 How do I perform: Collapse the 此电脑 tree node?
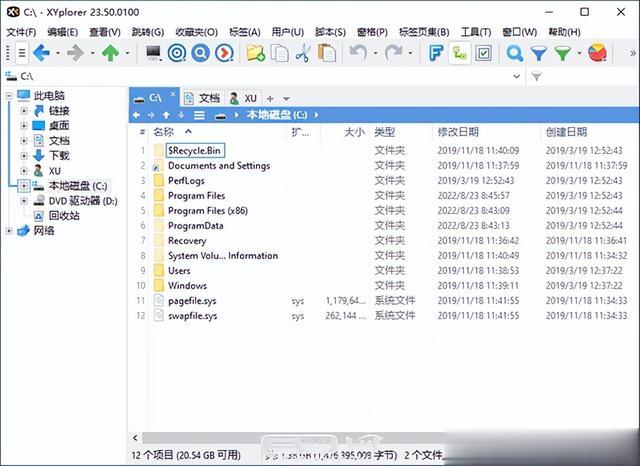[9, 96]
